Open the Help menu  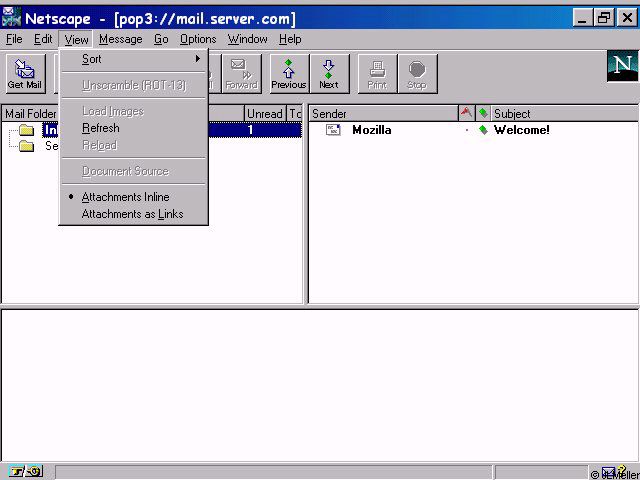[290, 39]
